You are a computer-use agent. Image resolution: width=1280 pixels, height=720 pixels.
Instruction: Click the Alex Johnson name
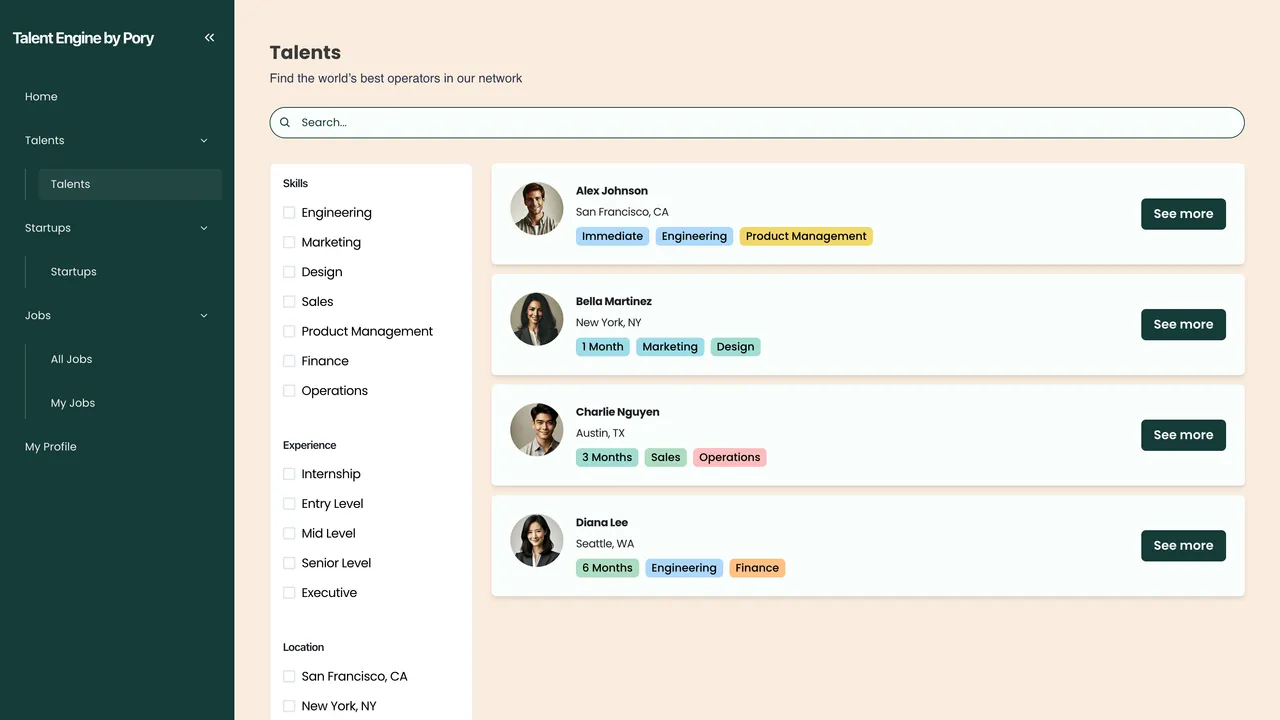click(612, 191)
